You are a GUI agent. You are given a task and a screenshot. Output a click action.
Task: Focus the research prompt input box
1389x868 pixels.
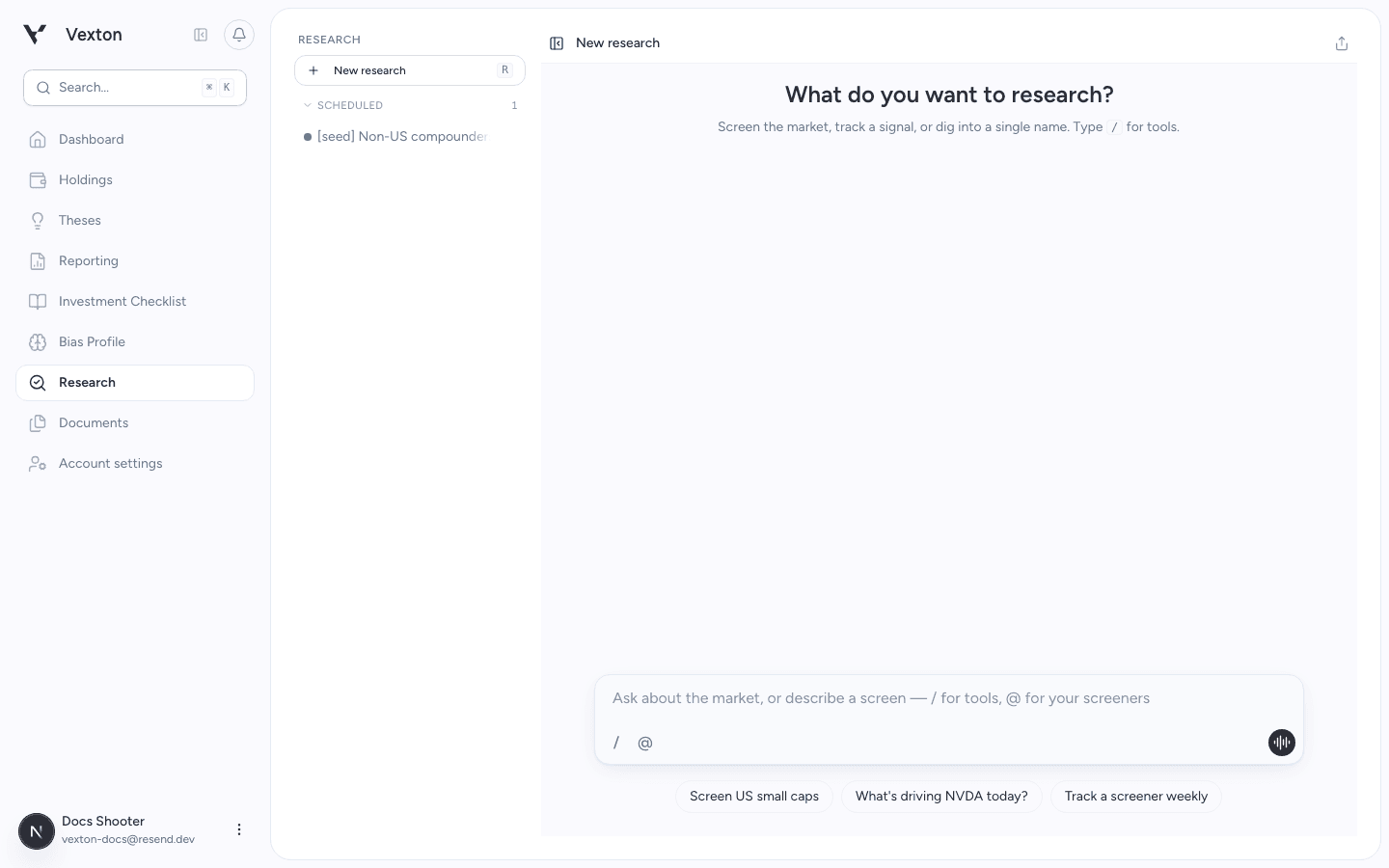949,698
